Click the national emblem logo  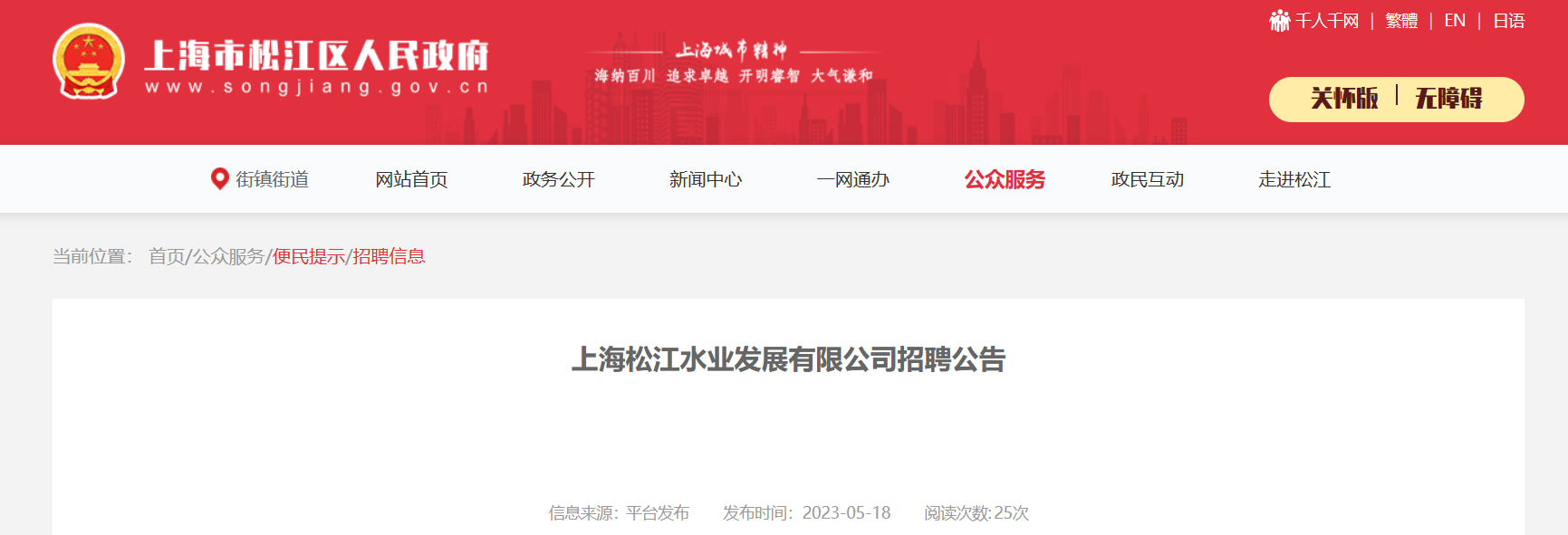pyautogui.click(x=88, y=62)
